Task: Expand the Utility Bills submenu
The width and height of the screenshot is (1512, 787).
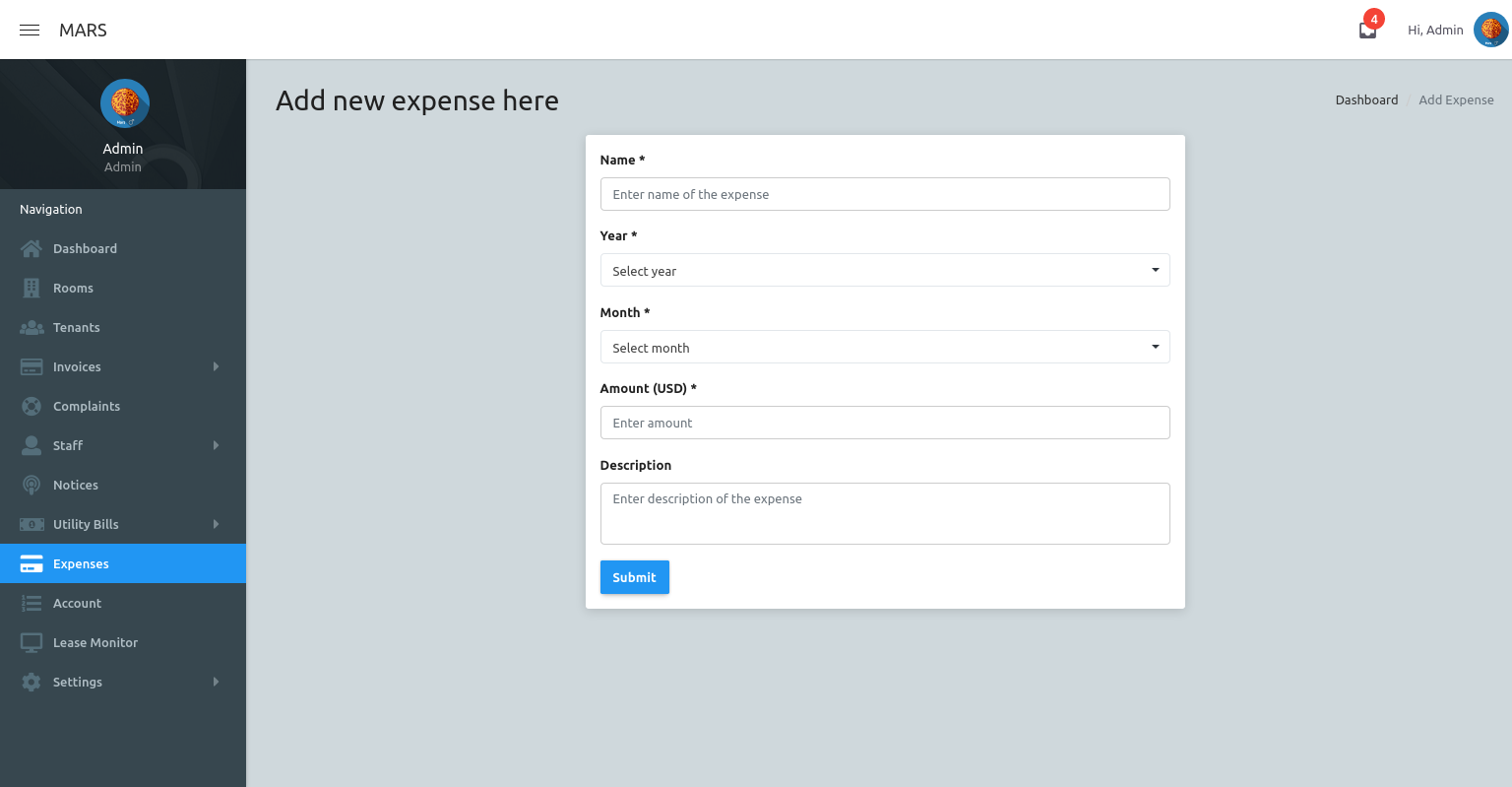Action: coord(216,524)
